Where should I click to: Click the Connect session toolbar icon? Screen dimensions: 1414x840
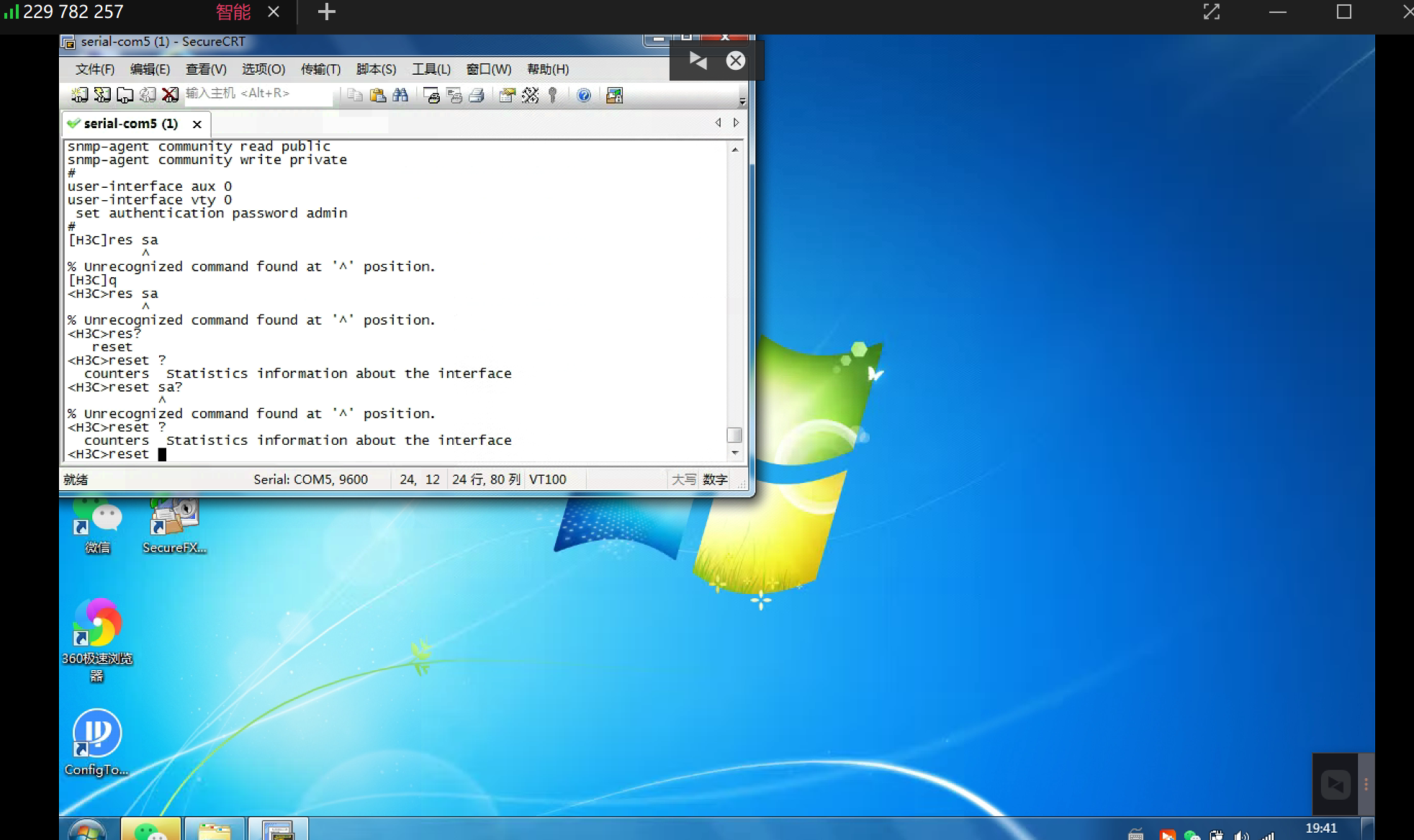coord(79,95)
